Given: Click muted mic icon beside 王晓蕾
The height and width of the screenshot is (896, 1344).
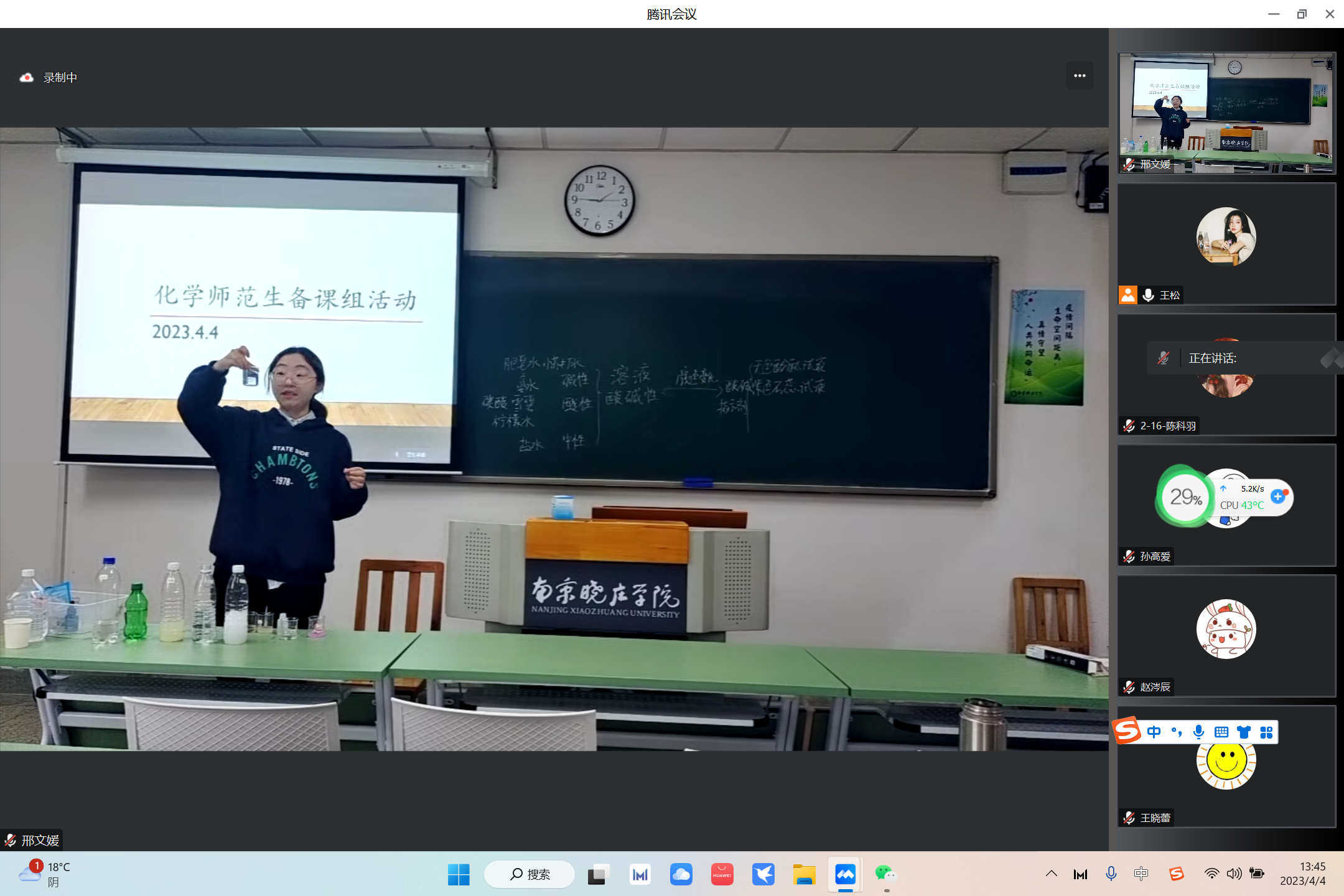Looking at the screenshot, I should (x=1129, y=818).
